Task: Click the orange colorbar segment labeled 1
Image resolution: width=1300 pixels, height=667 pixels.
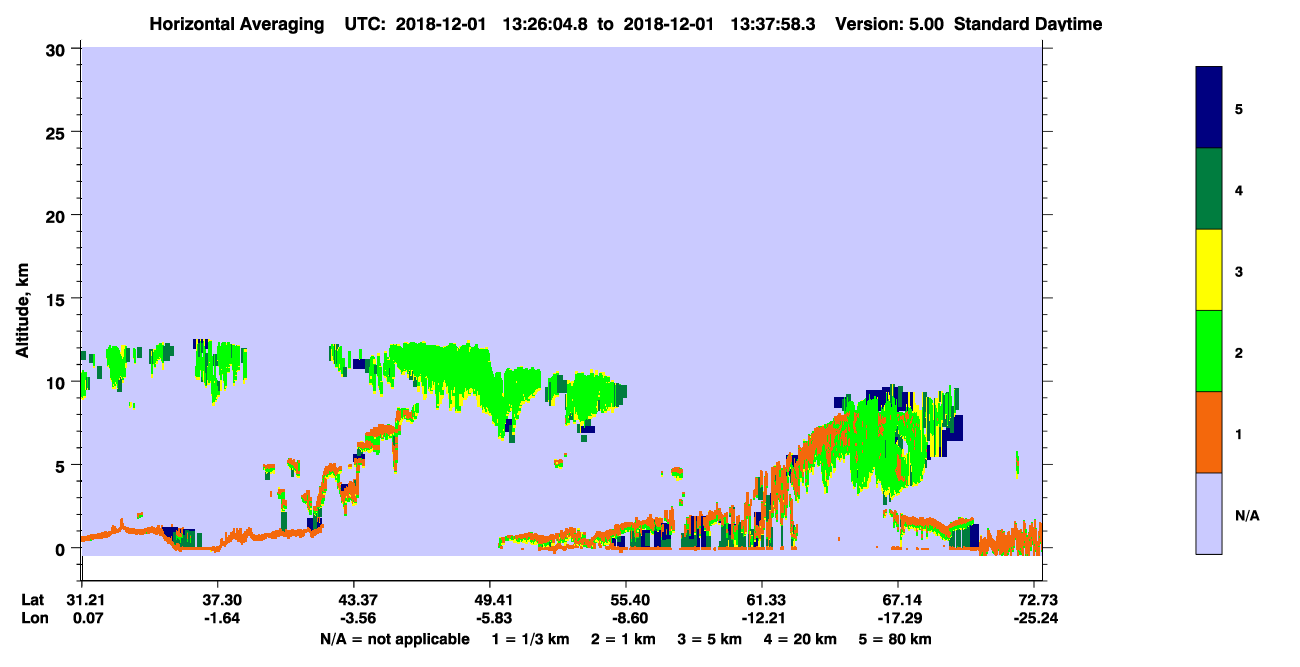Action: [x=1209, y=432]
